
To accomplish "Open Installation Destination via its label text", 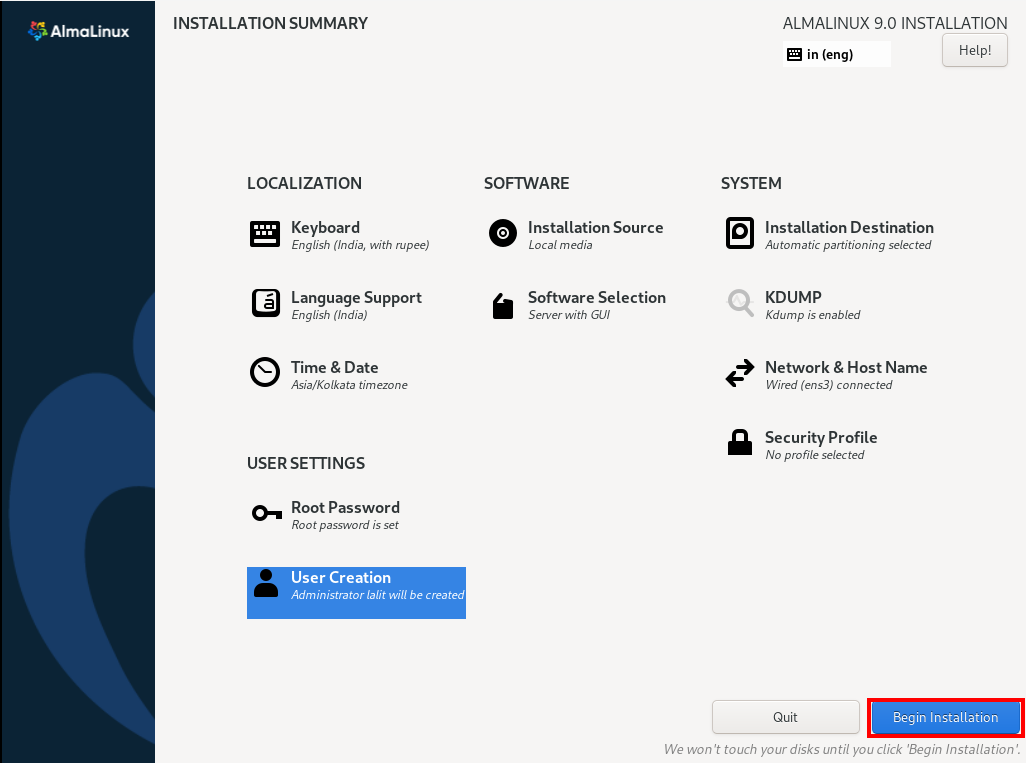I will (x=849, y=227).
